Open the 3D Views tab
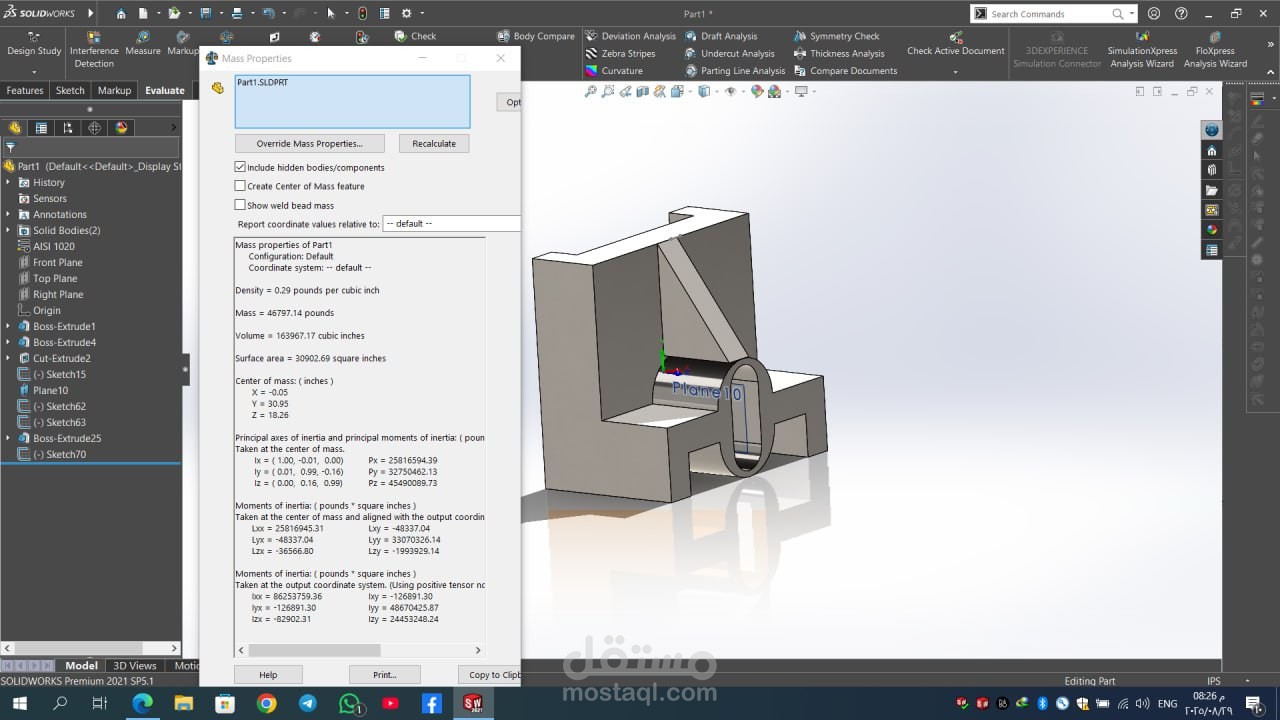1280x720 pixels. [134, 666]
